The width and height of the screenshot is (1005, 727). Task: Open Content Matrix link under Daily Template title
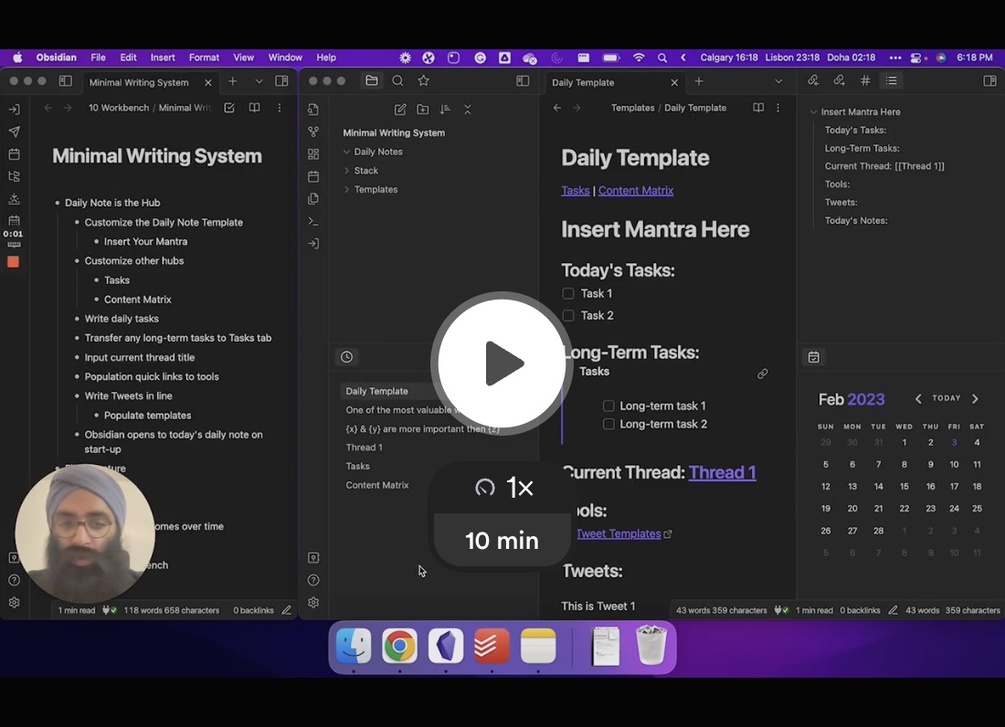coord(636,190)
